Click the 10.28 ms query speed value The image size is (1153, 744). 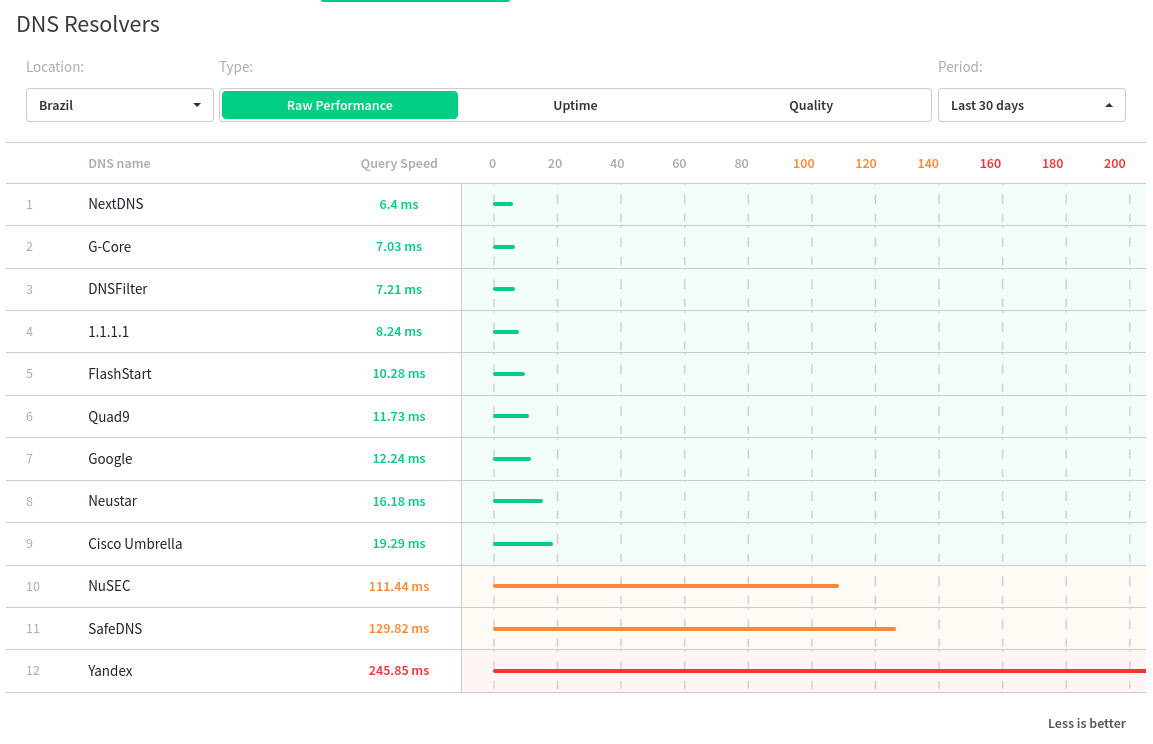pos(399,373)
